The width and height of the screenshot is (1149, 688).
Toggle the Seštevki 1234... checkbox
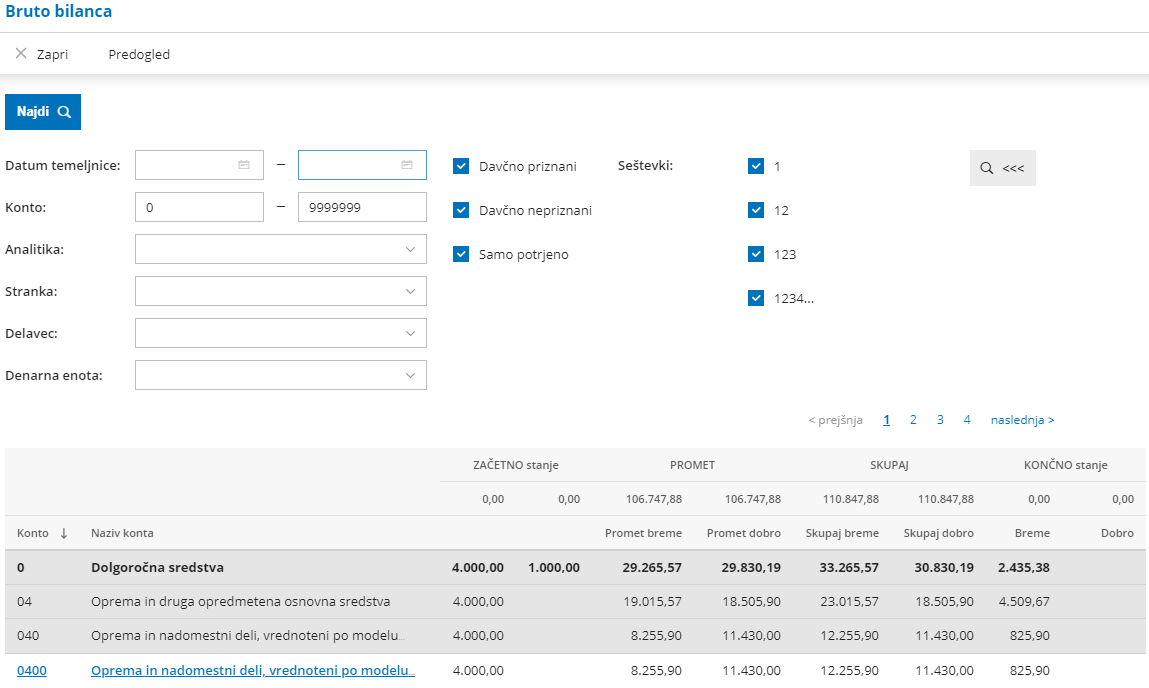pyautogui.click(x=756, y=298)
